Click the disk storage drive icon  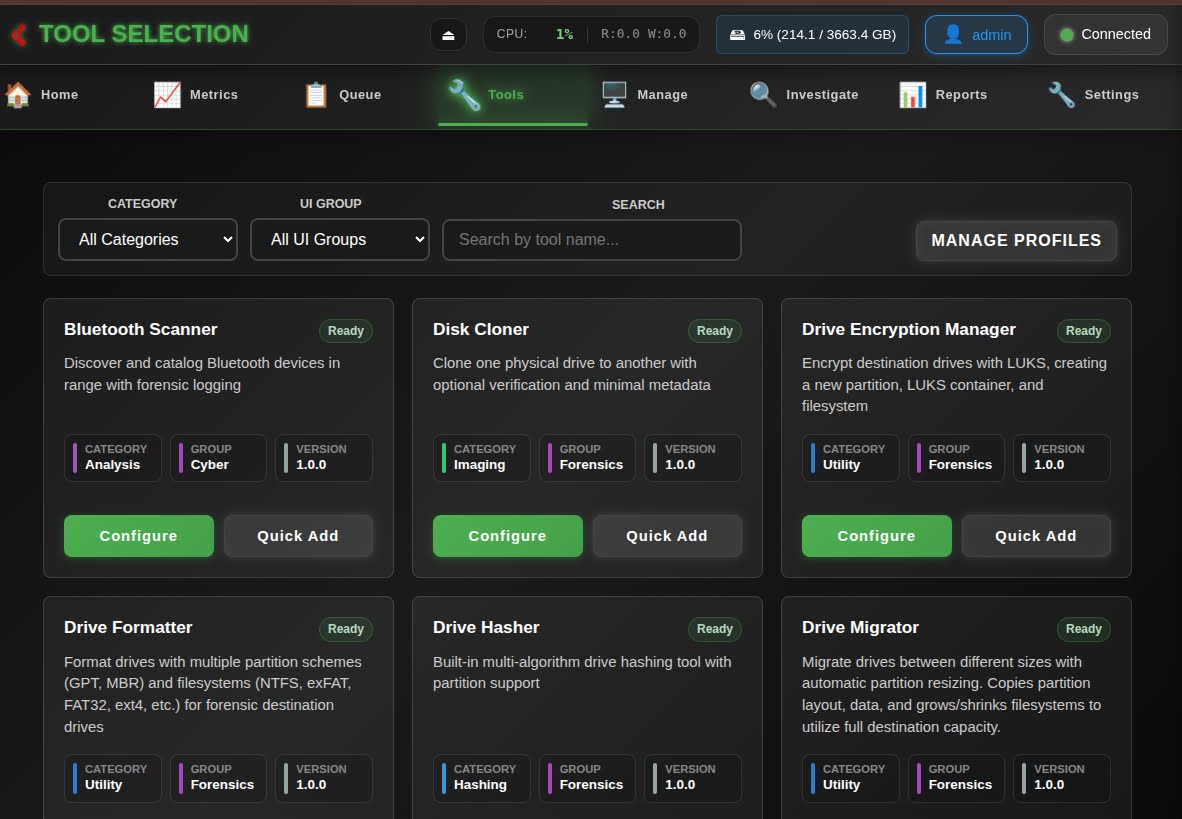[737, 35]
